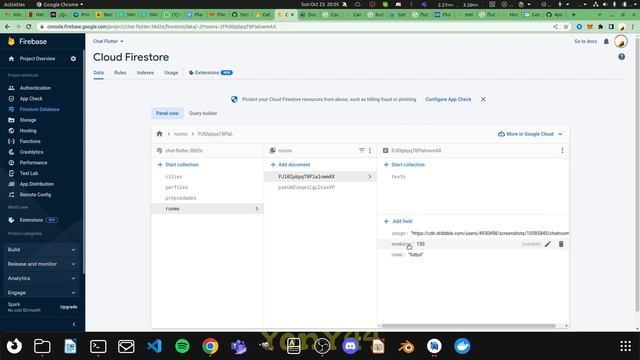Click the browser address bar

[294, 27]
